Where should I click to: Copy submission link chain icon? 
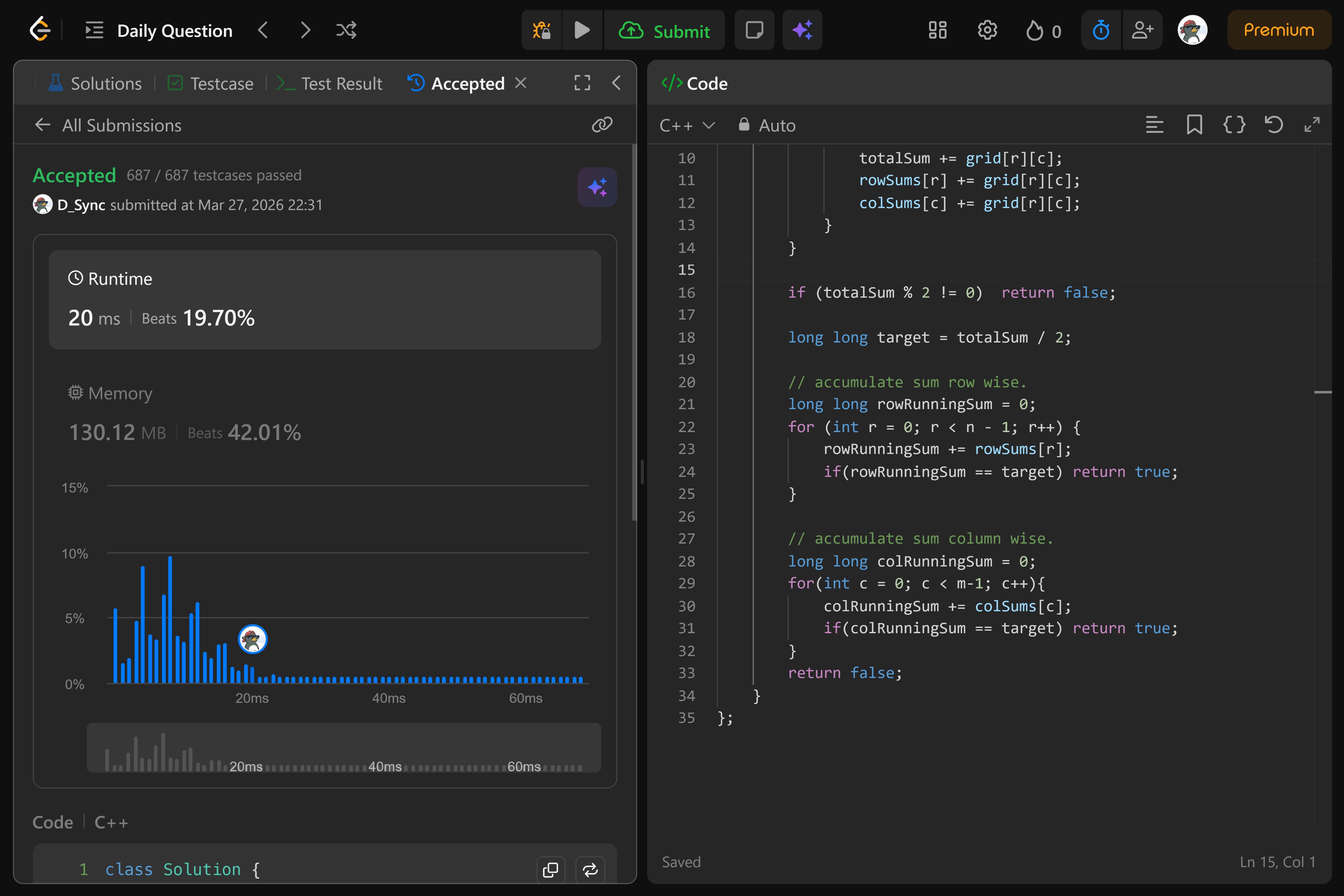pos(602,125)
